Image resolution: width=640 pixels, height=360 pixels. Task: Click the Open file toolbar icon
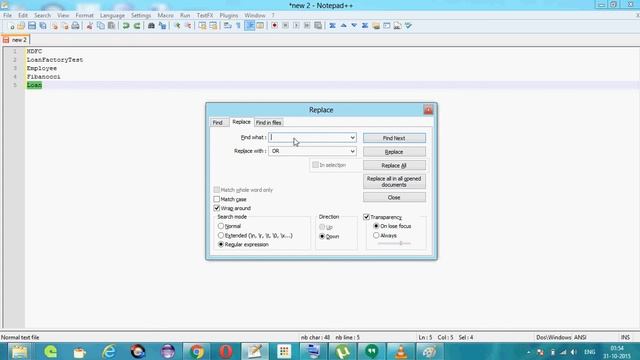point(21,26)
